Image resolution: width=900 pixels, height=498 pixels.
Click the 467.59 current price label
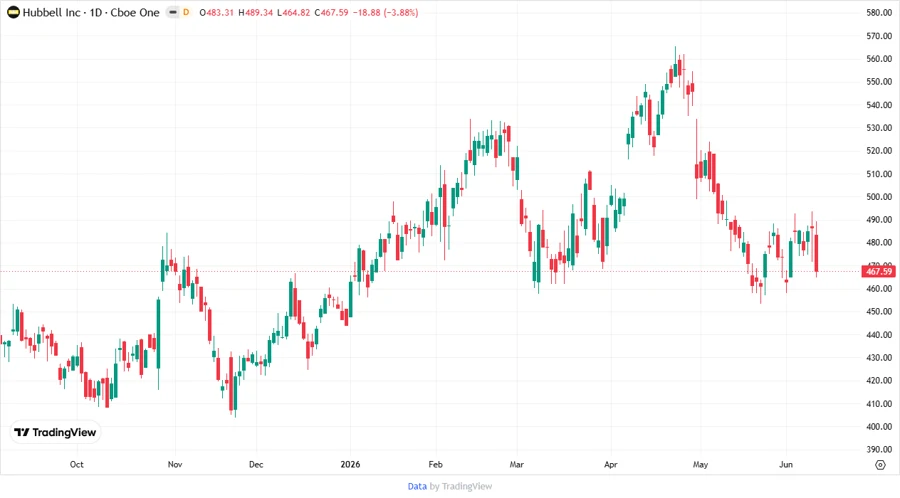click(x=879, y=271)
